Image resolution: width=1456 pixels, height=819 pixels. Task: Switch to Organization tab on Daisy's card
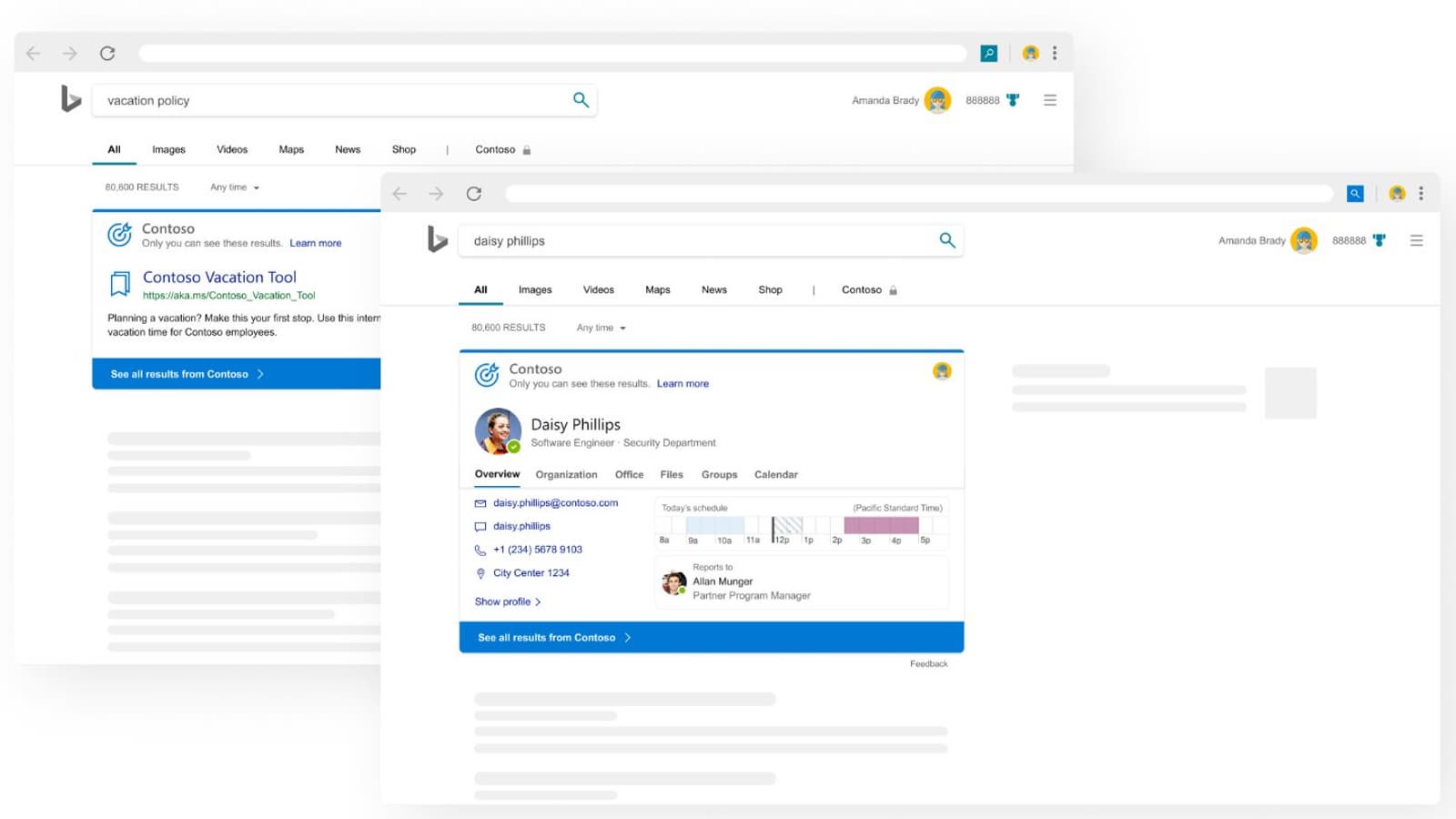pos(566,474)
